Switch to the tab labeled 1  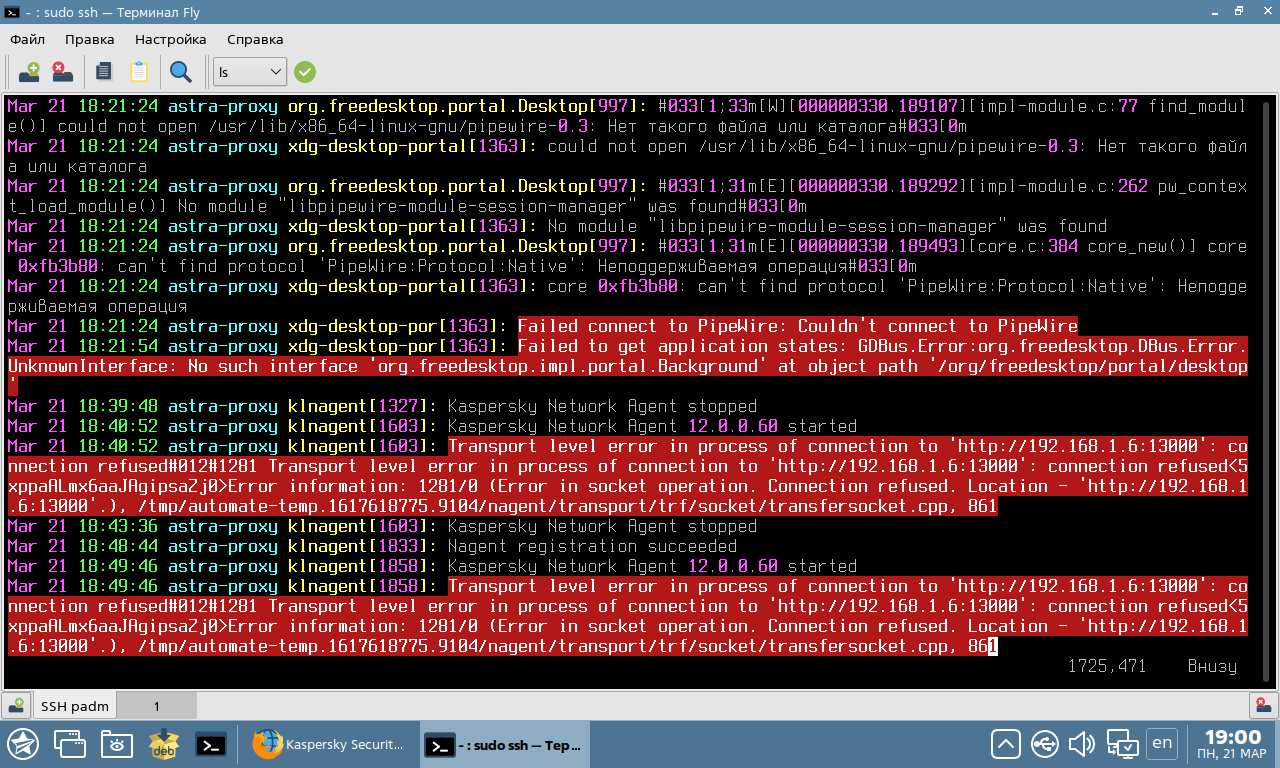(156, 706)
